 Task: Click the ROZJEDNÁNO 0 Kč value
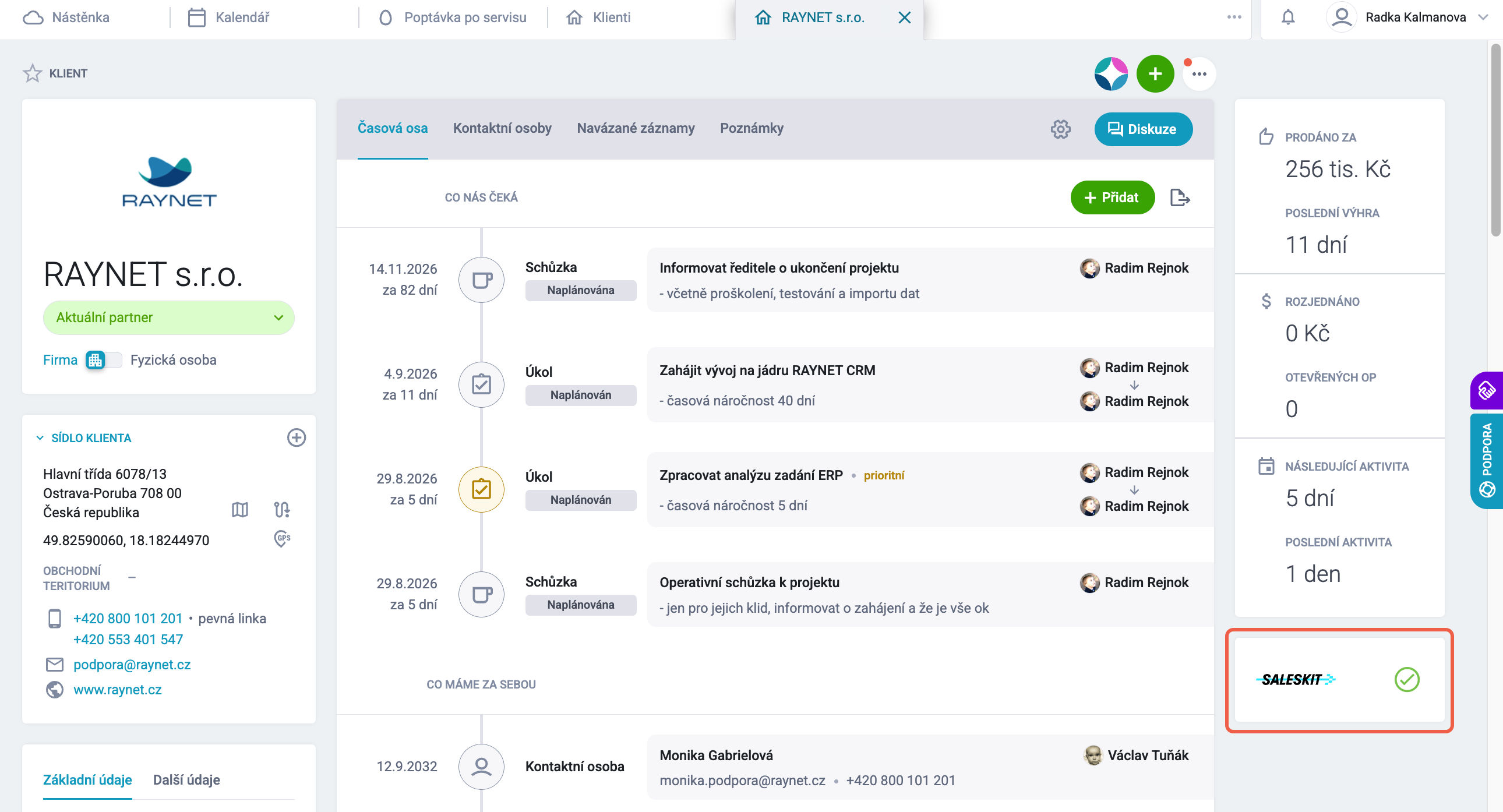pos(1307,334)
